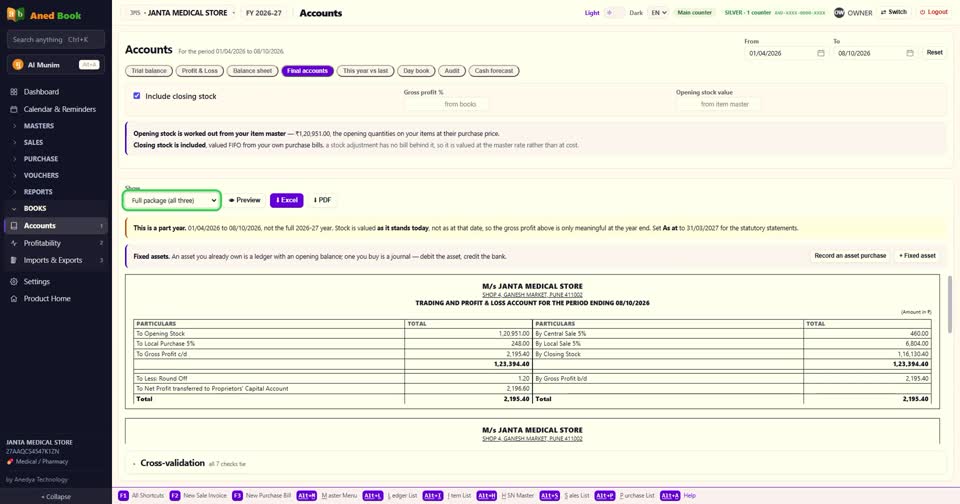Click the + Fixed asset button
This screenshot has width=960, height=504.
[917, 255]
